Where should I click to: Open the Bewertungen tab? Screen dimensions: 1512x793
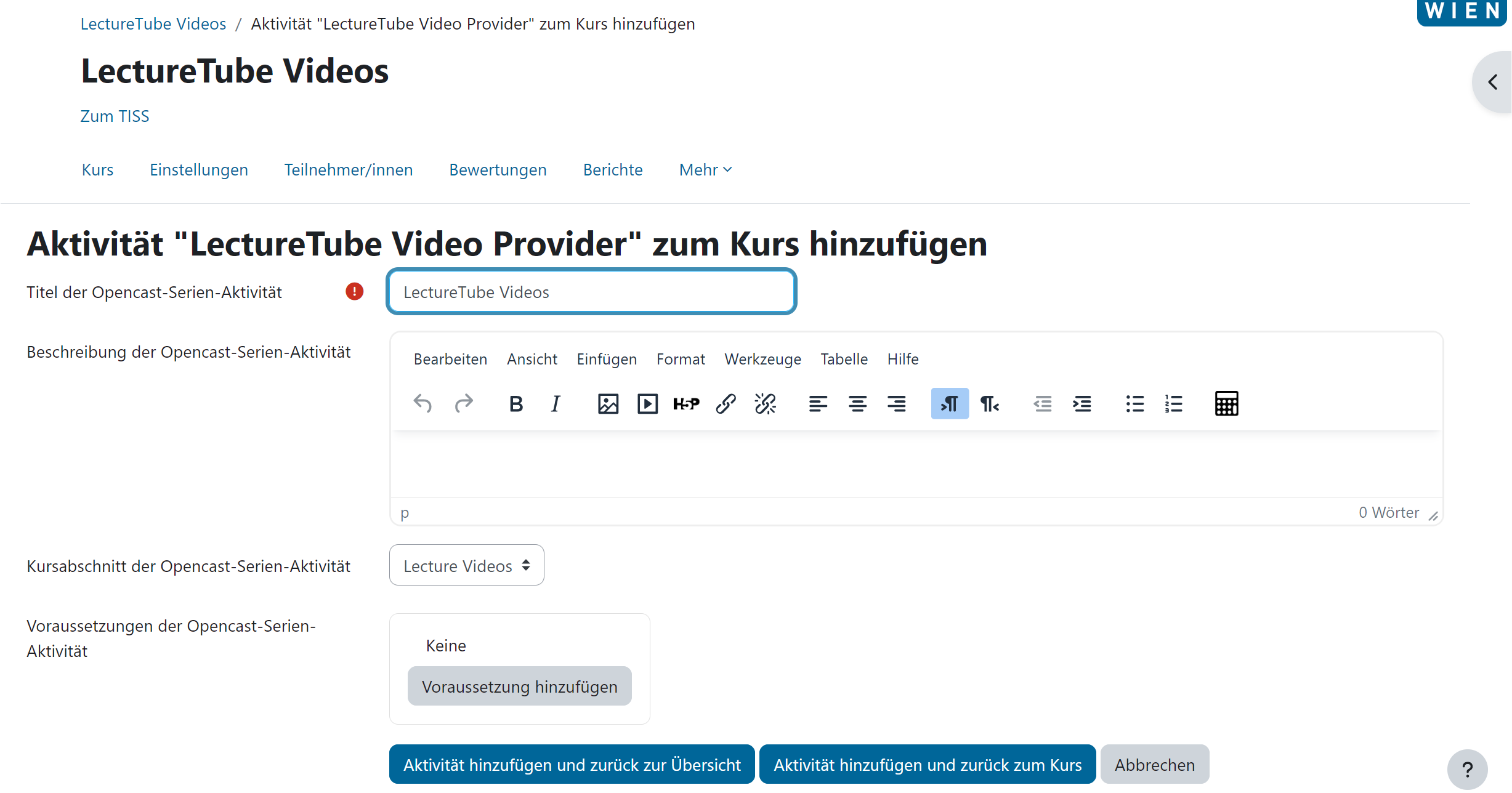point(498,169)
